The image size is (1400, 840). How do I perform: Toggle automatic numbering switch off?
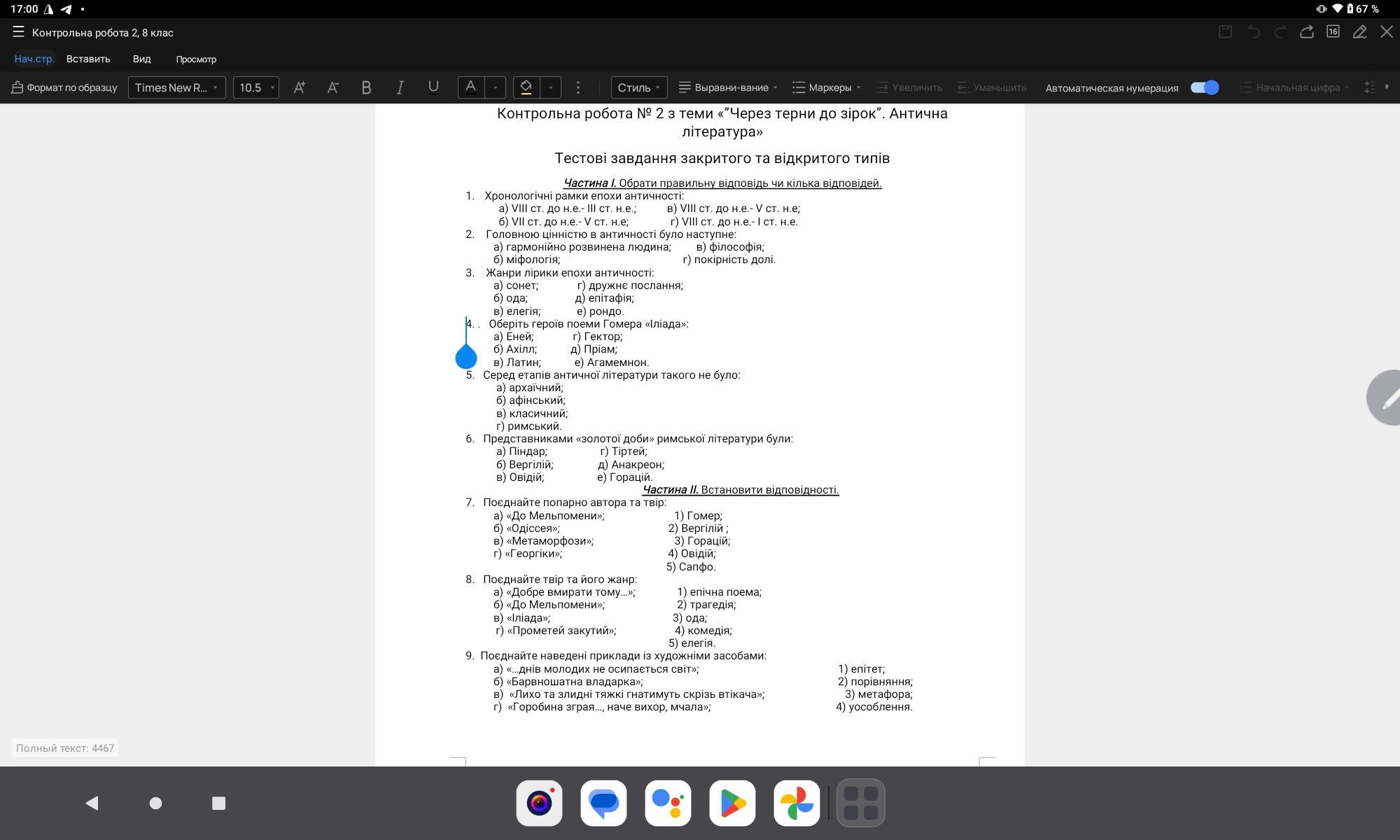click(x=1205, y=87)
